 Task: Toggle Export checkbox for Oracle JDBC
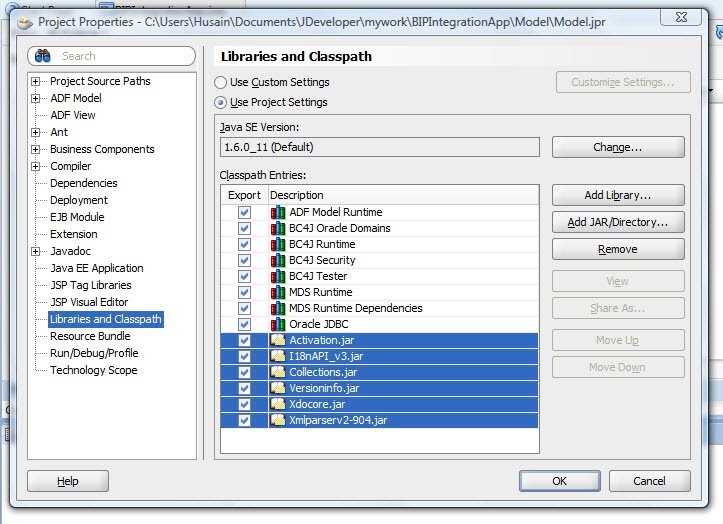coord(244,324)
